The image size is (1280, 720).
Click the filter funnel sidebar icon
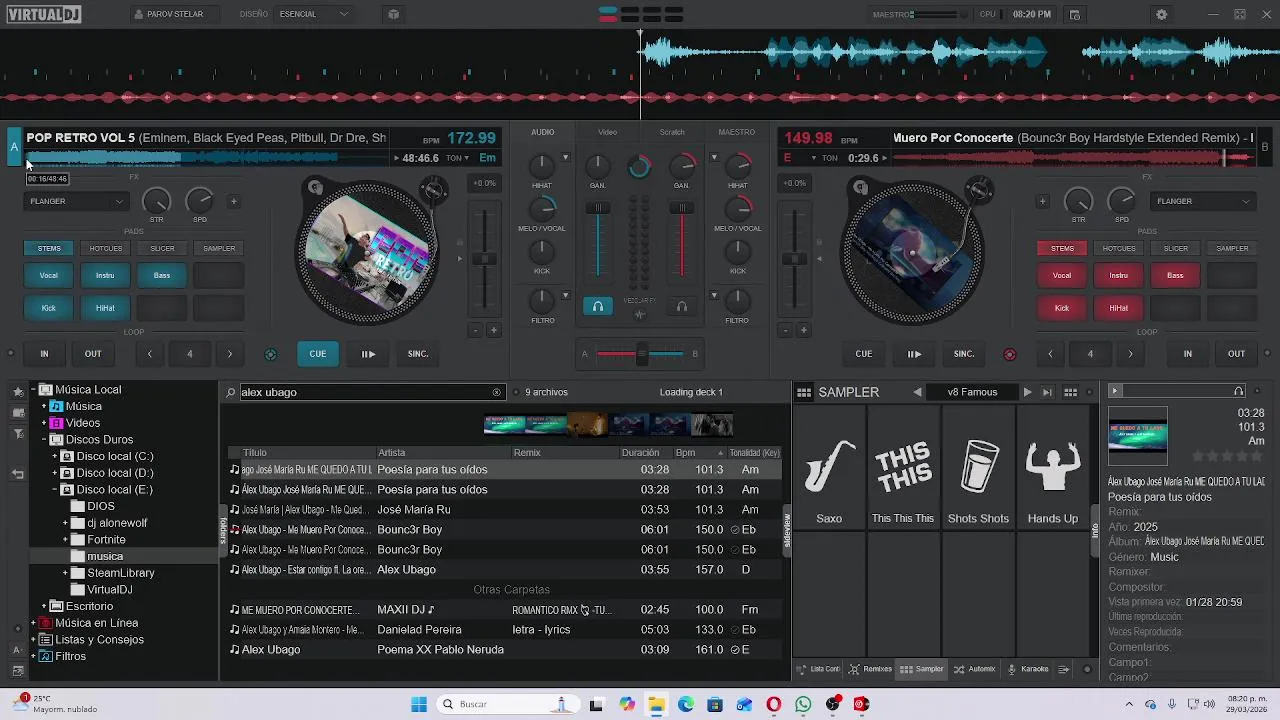point(18,434)
